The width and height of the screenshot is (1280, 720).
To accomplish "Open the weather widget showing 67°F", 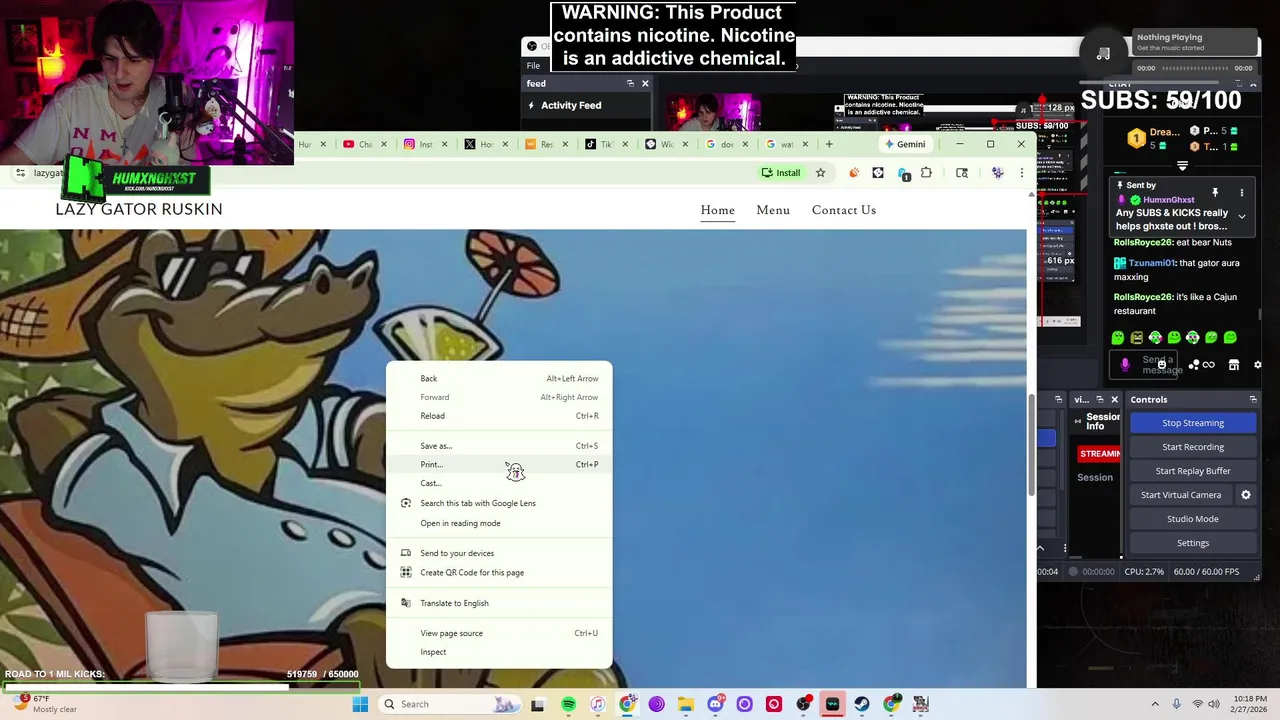I will click(45, 704).
